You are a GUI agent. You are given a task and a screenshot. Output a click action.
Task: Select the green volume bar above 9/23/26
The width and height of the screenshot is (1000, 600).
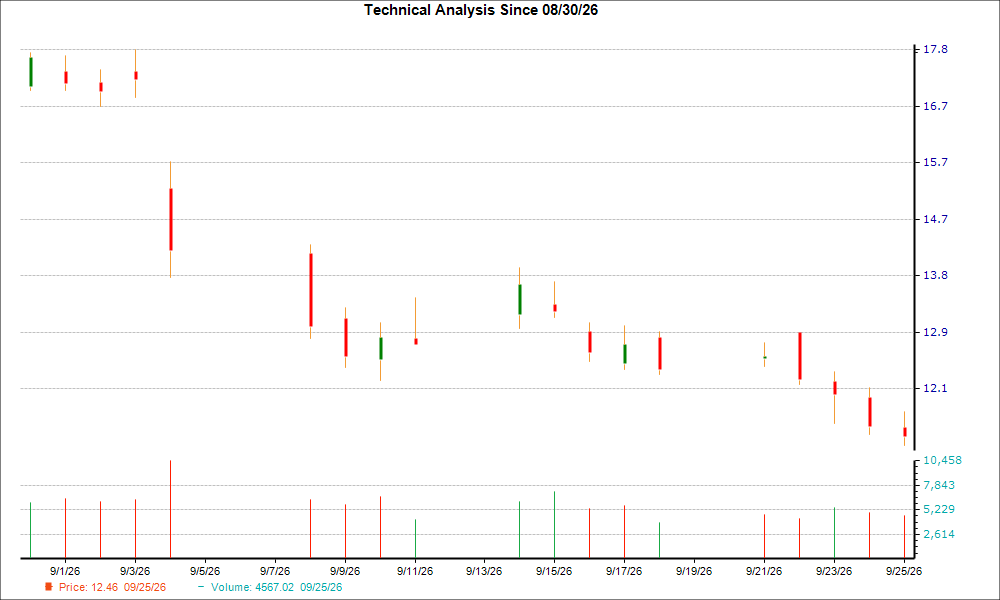tap(834, 533)
